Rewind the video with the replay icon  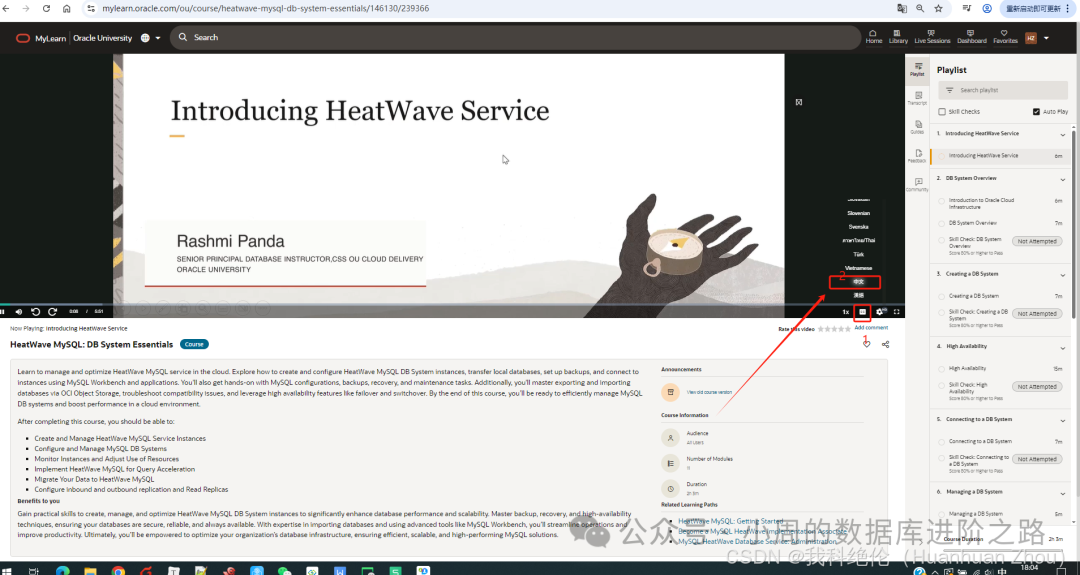(36, 312)
